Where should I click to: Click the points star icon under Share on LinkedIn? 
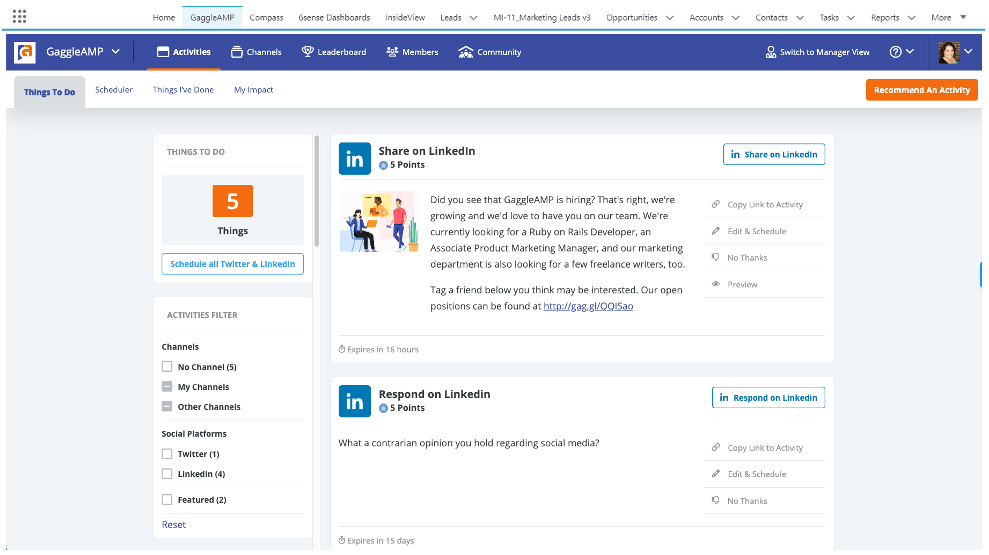[x=383, y=165]
